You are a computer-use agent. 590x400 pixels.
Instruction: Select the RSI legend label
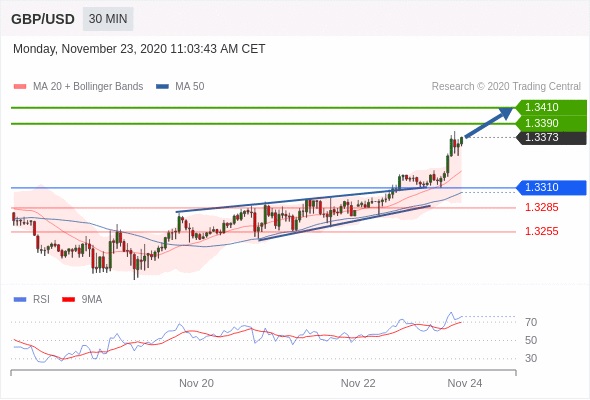pos(41,300)
